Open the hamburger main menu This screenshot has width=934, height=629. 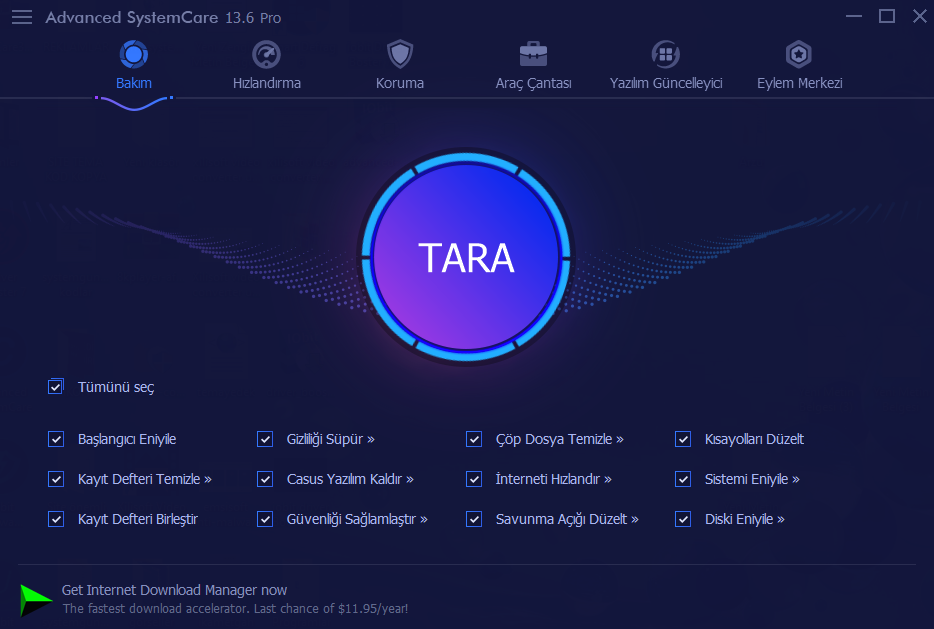pos(22,17)
